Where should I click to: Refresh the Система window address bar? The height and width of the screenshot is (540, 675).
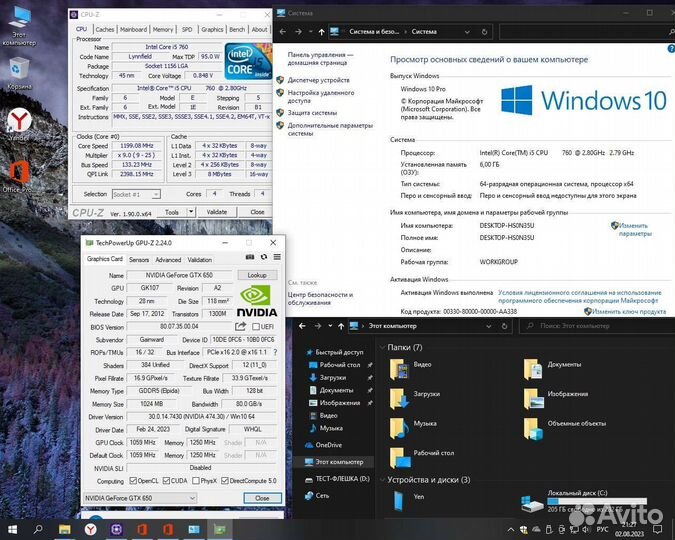point(484,32)
